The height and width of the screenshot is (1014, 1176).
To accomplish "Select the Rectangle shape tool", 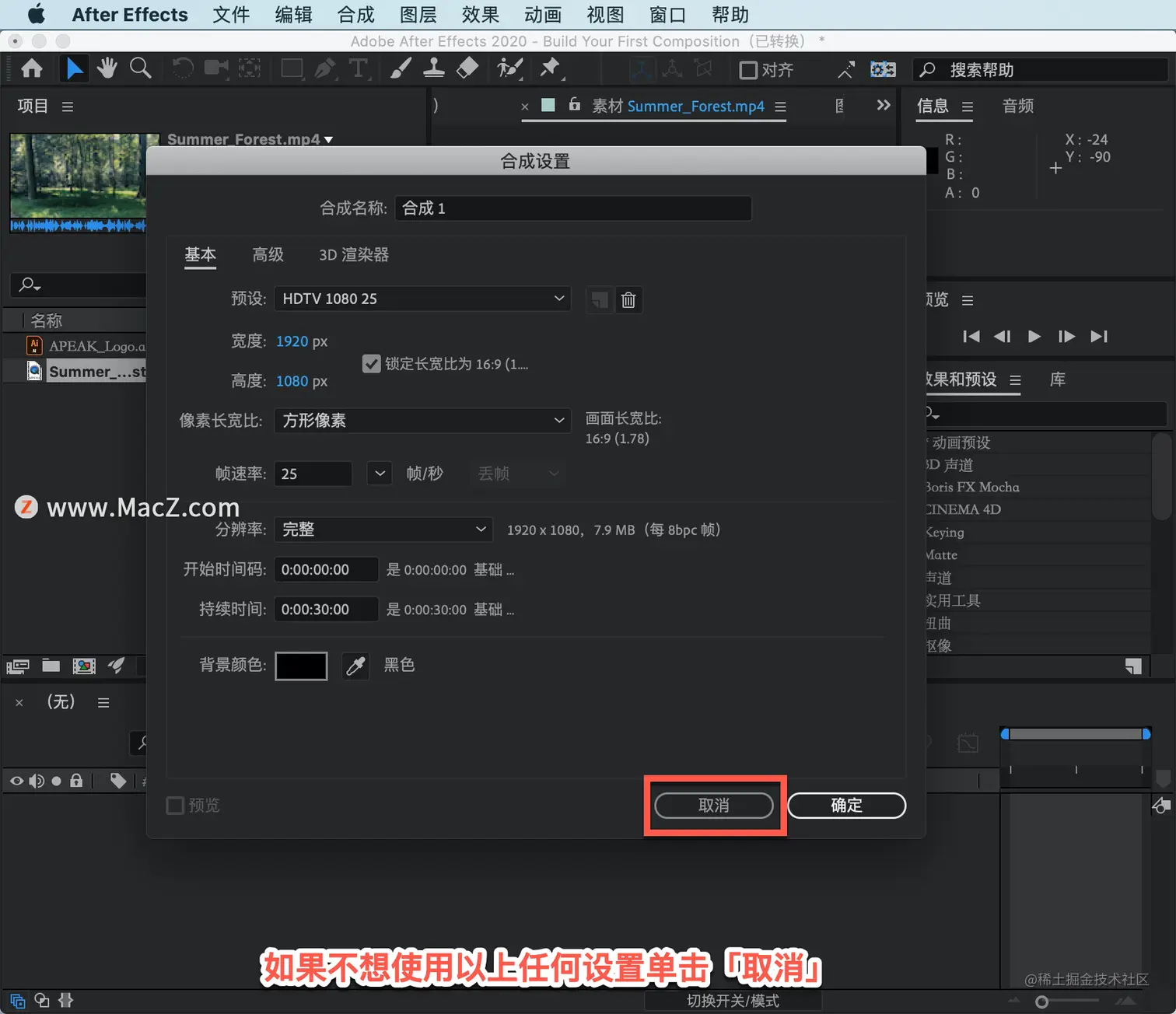I will 292,69.
